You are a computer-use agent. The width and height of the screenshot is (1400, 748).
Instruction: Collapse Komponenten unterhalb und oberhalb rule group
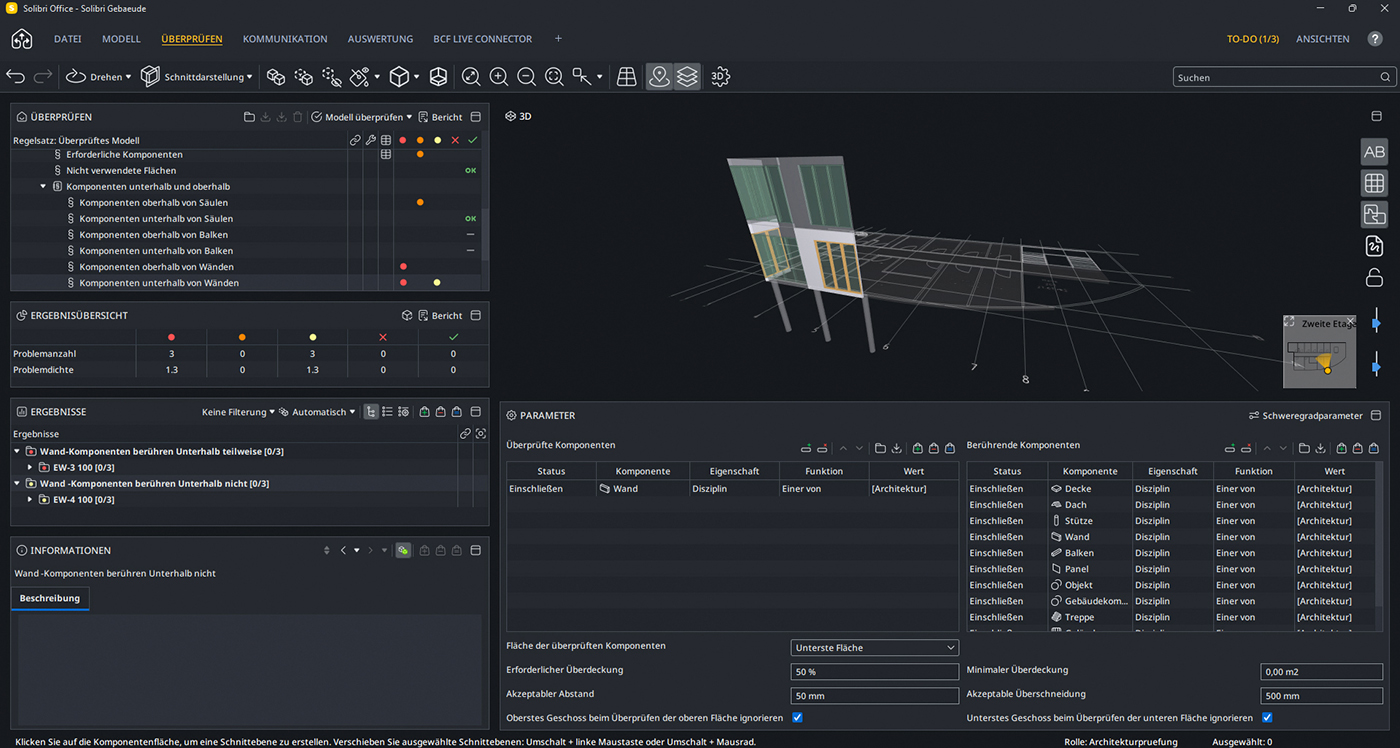coord(41,186)
